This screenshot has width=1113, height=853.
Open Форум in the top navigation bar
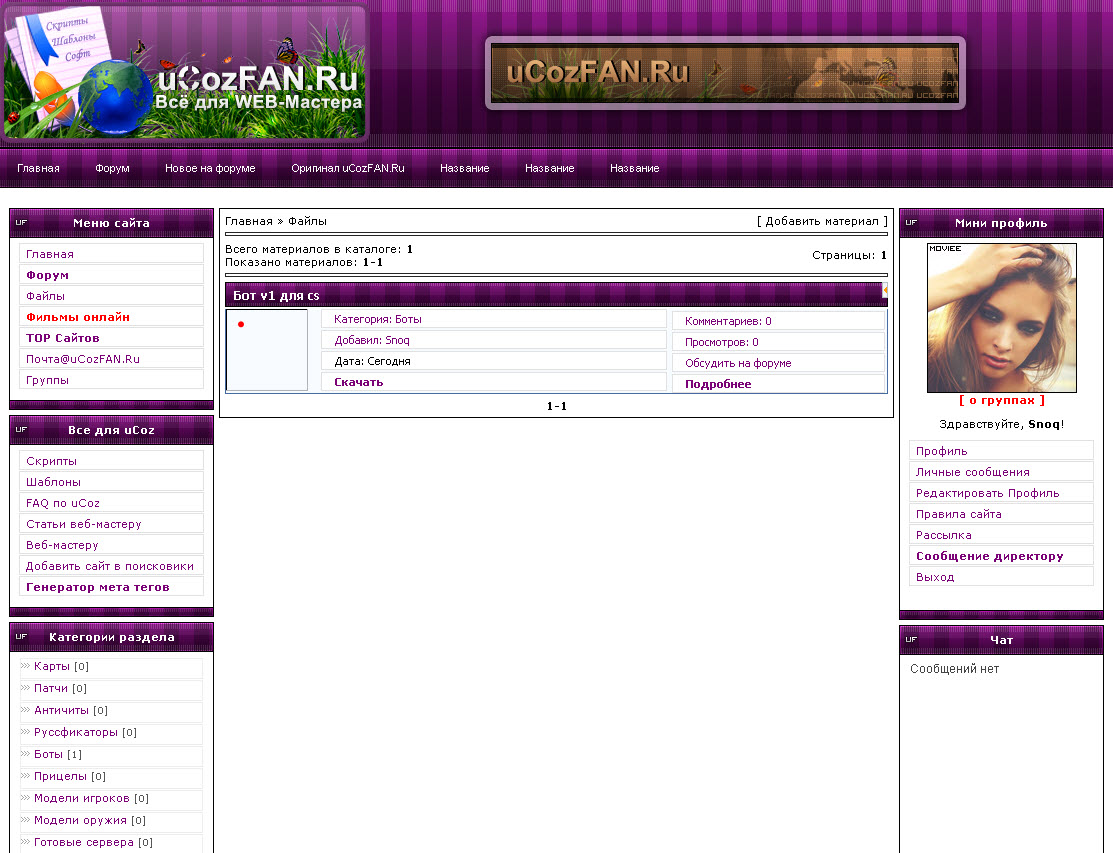point(112,168)
